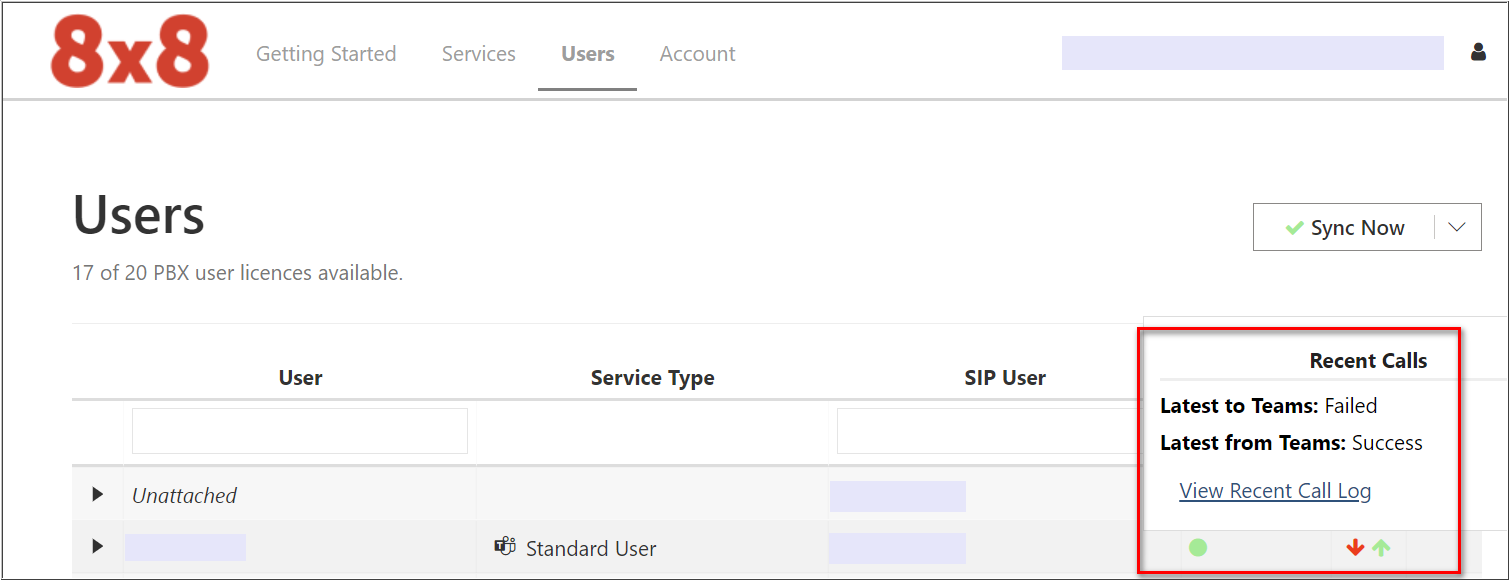The image size is (1509, 580).
Task: Click the Latest from Teams Success status
Action: 1291,443
